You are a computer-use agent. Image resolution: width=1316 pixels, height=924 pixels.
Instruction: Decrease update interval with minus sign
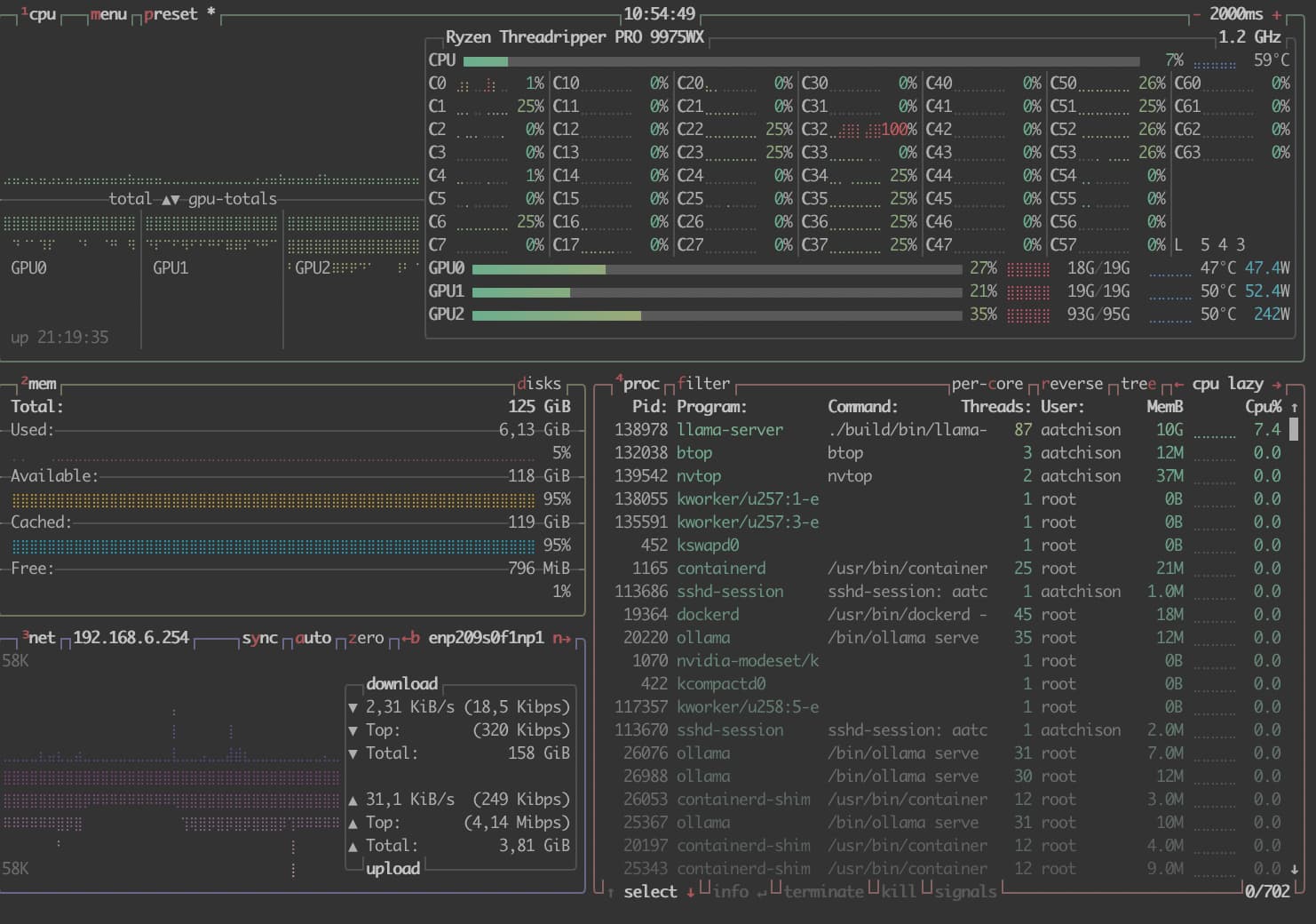coord(1197,14)
